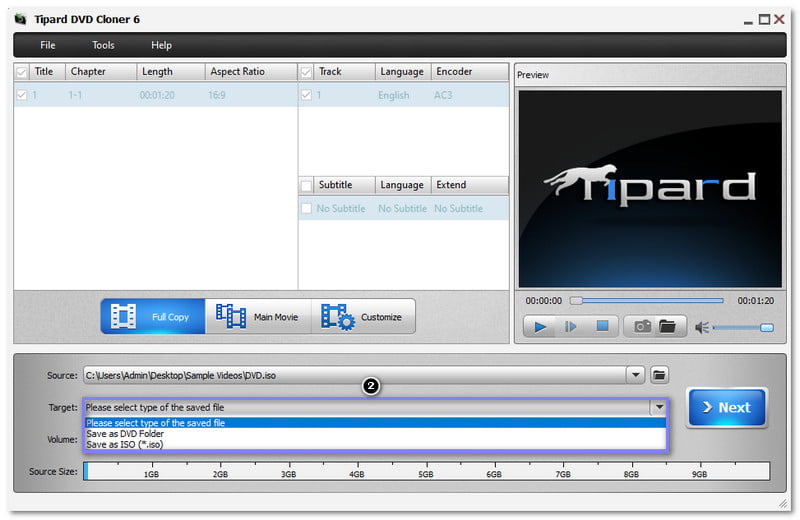The width and height of the screenshot is (800, 520).
Task: Click the English language cell
Action: [393, 95]
